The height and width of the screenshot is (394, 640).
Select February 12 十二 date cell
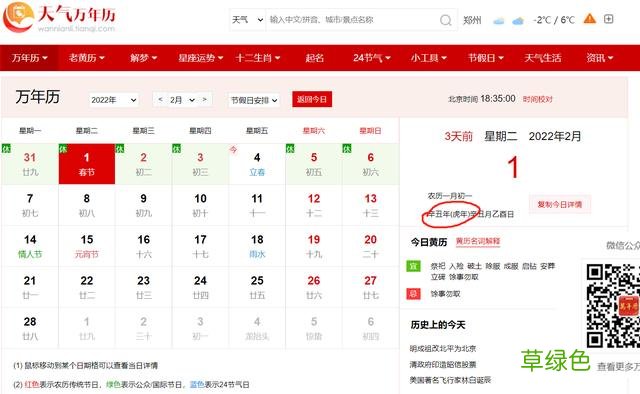point(314,205)
